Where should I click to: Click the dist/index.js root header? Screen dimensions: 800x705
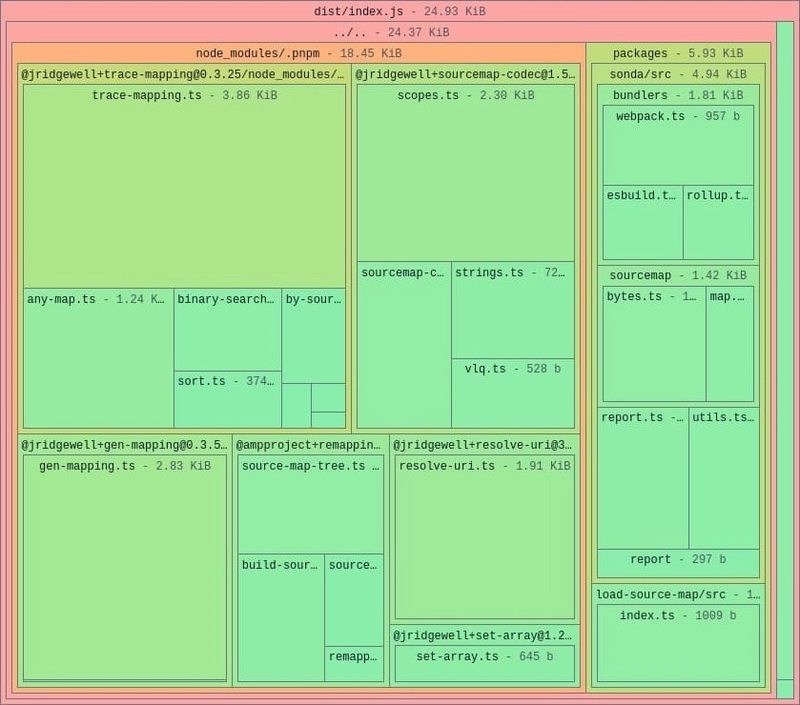point(399,12)
